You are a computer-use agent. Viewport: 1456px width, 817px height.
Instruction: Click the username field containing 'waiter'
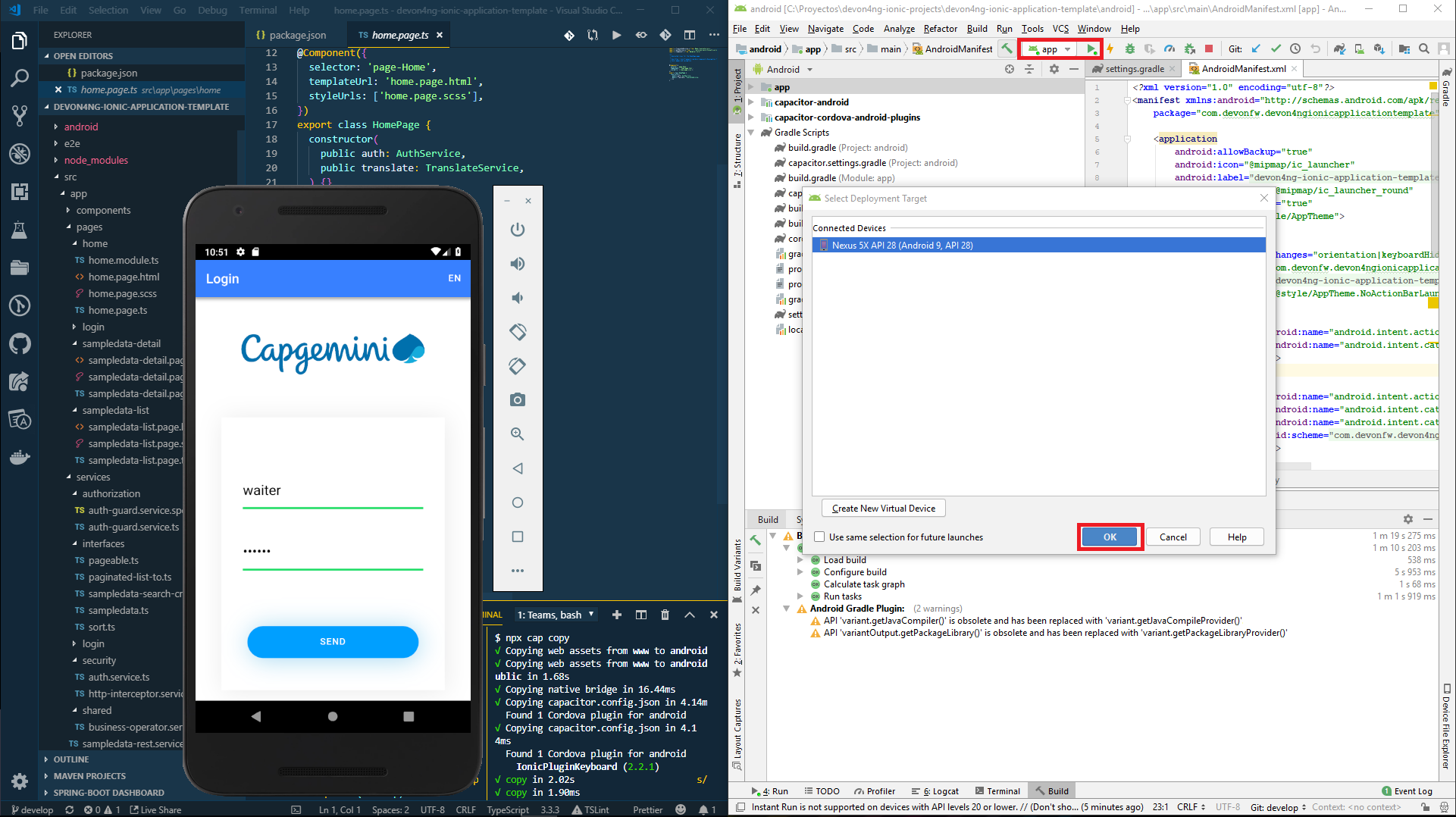click(x=332, y=491)
